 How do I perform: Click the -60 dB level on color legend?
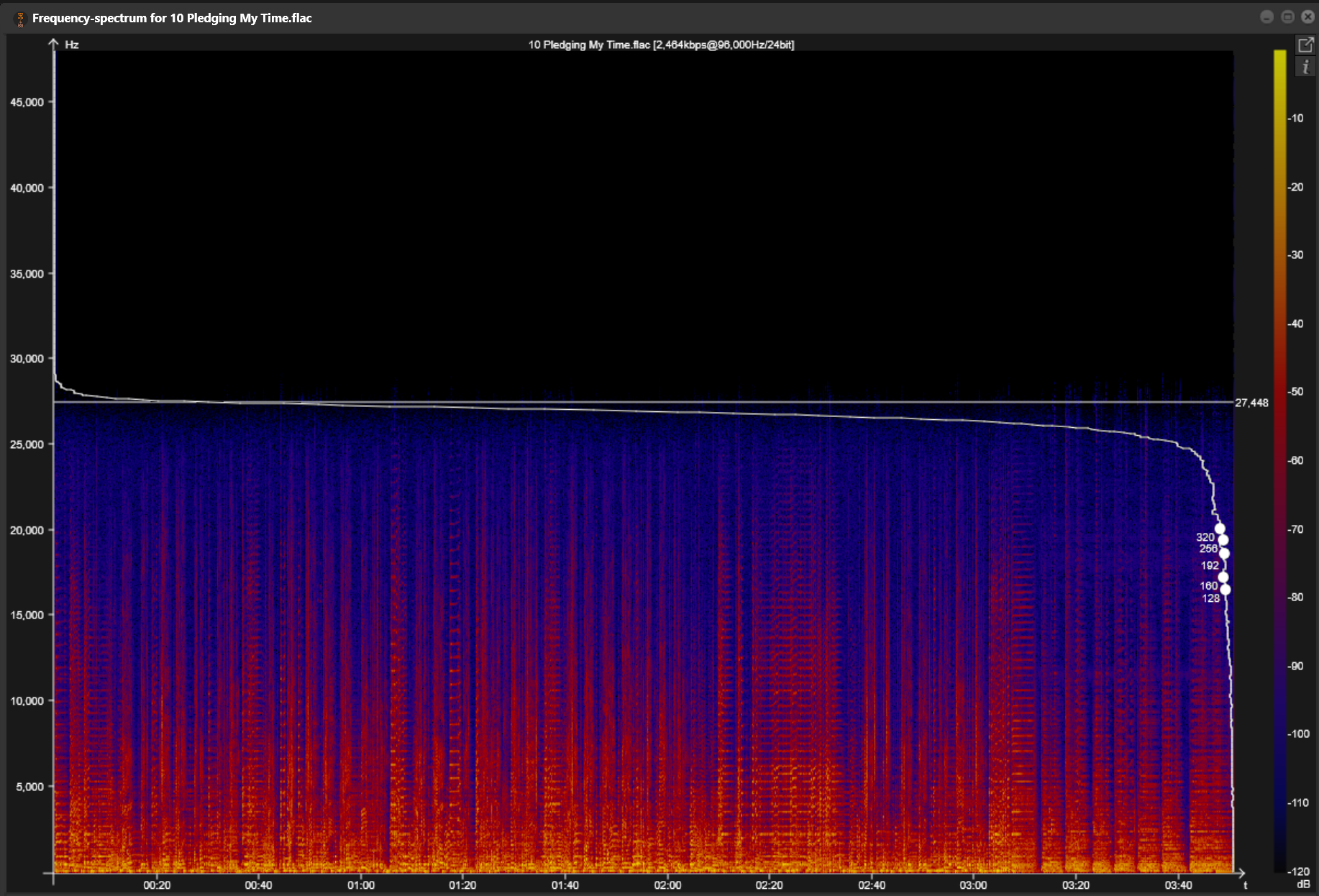[1295, 460]
